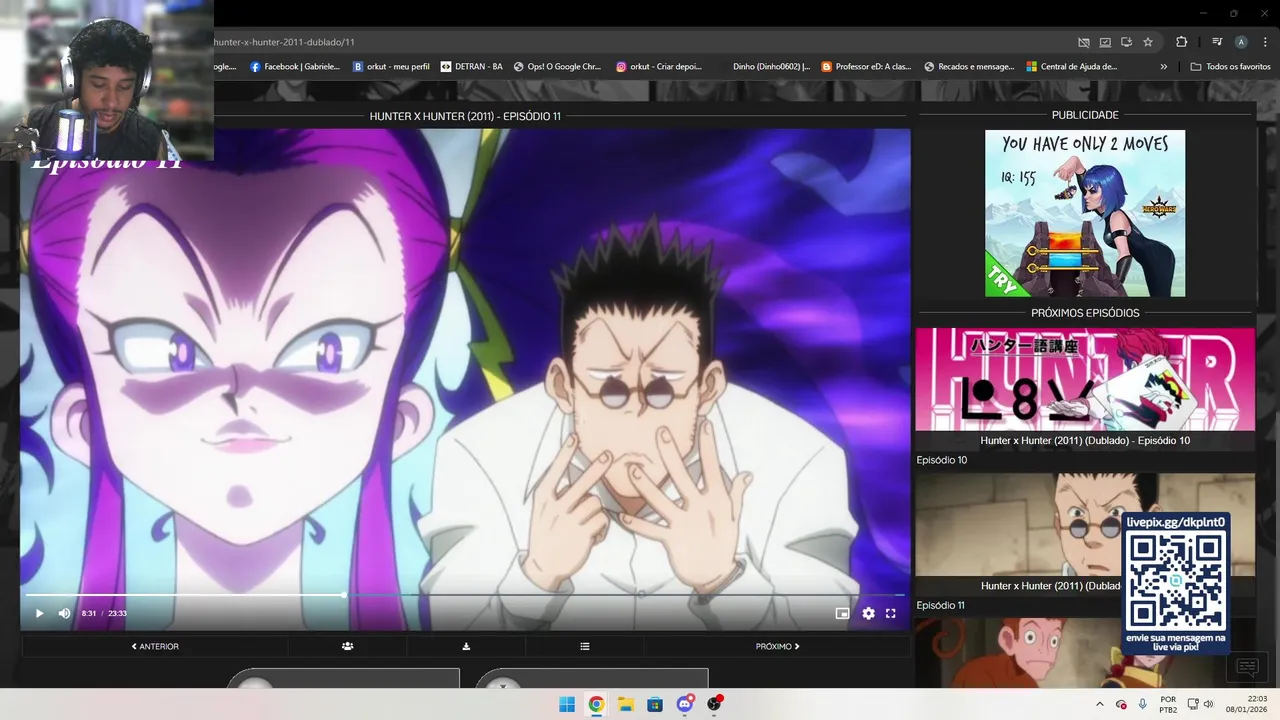Click the PRÓXIMOS EPISÓDIOS heading
This screenshot has height=720, width=1280.
(1085, 313)
